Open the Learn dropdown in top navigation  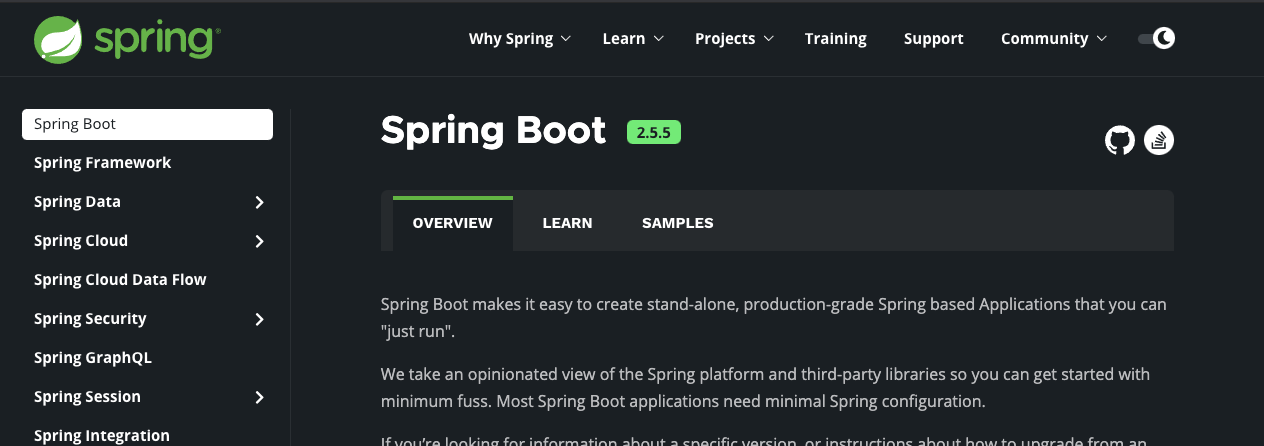[633, 39]
